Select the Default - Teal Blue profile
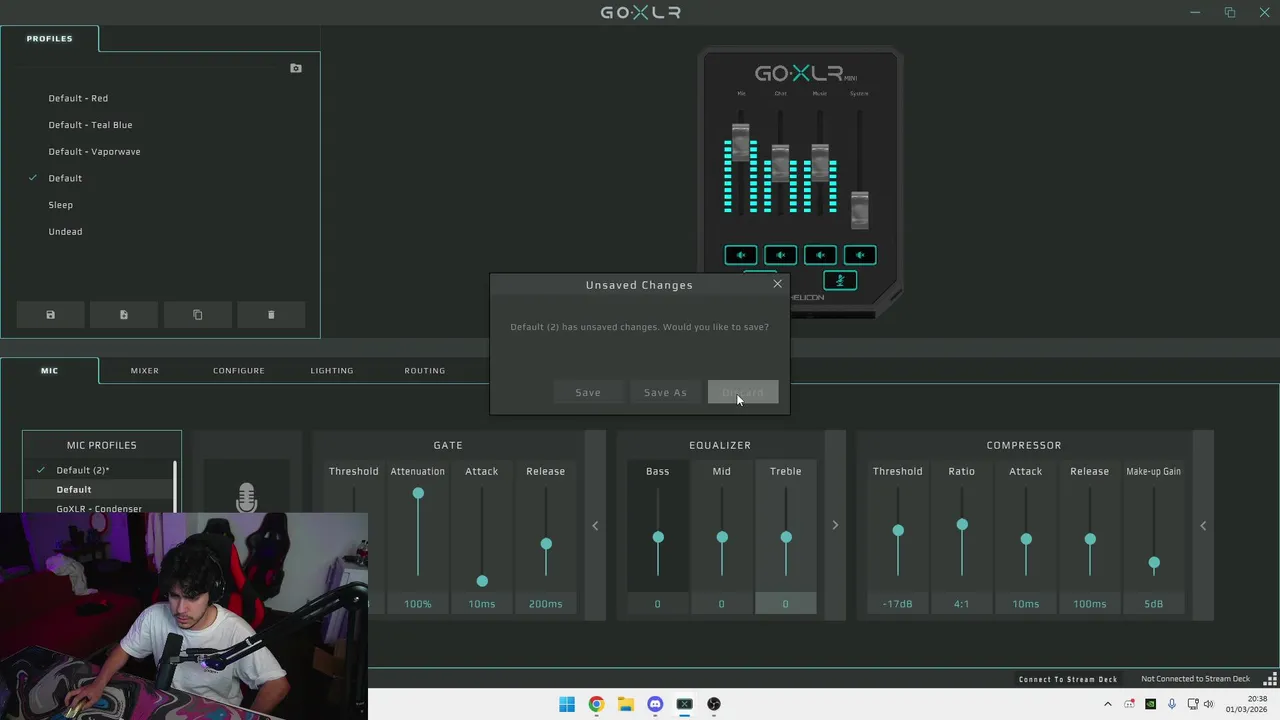The image size is (1280, 720). [x=90, y=125]
